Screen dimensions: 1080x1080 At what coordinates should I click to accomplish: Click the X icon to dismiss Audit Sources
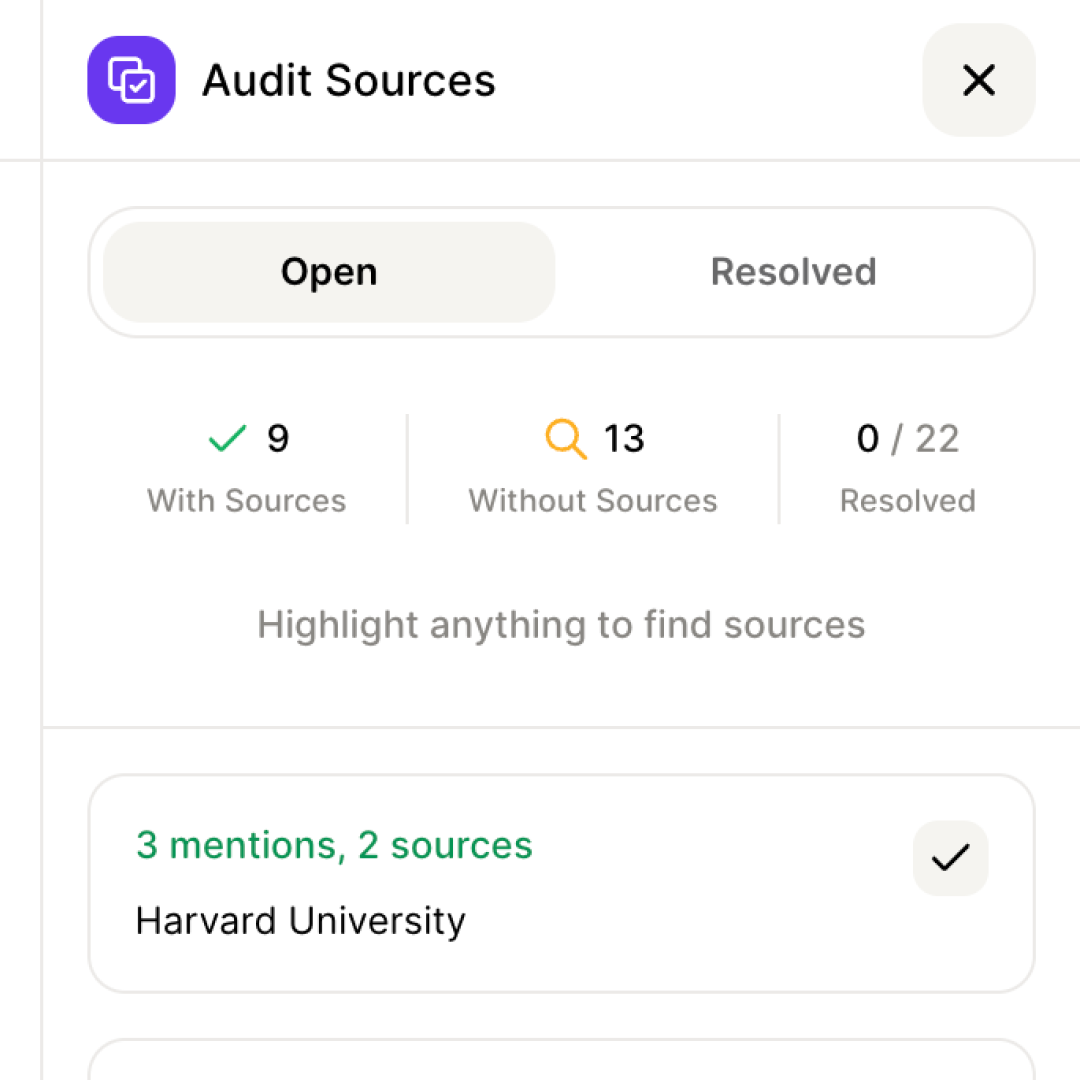tap(978, 81)
